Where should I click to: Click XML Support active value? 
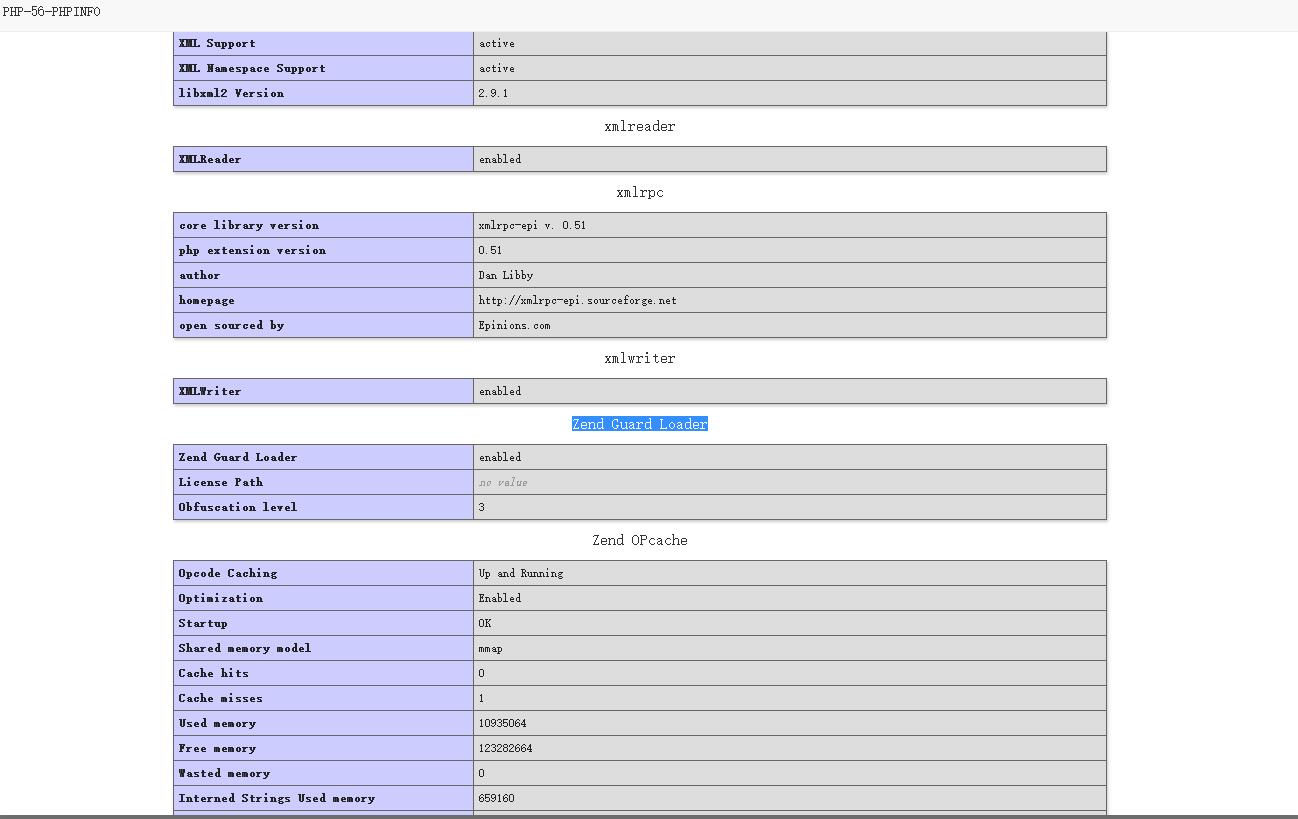pyautogui.click(x=497, y=43)
